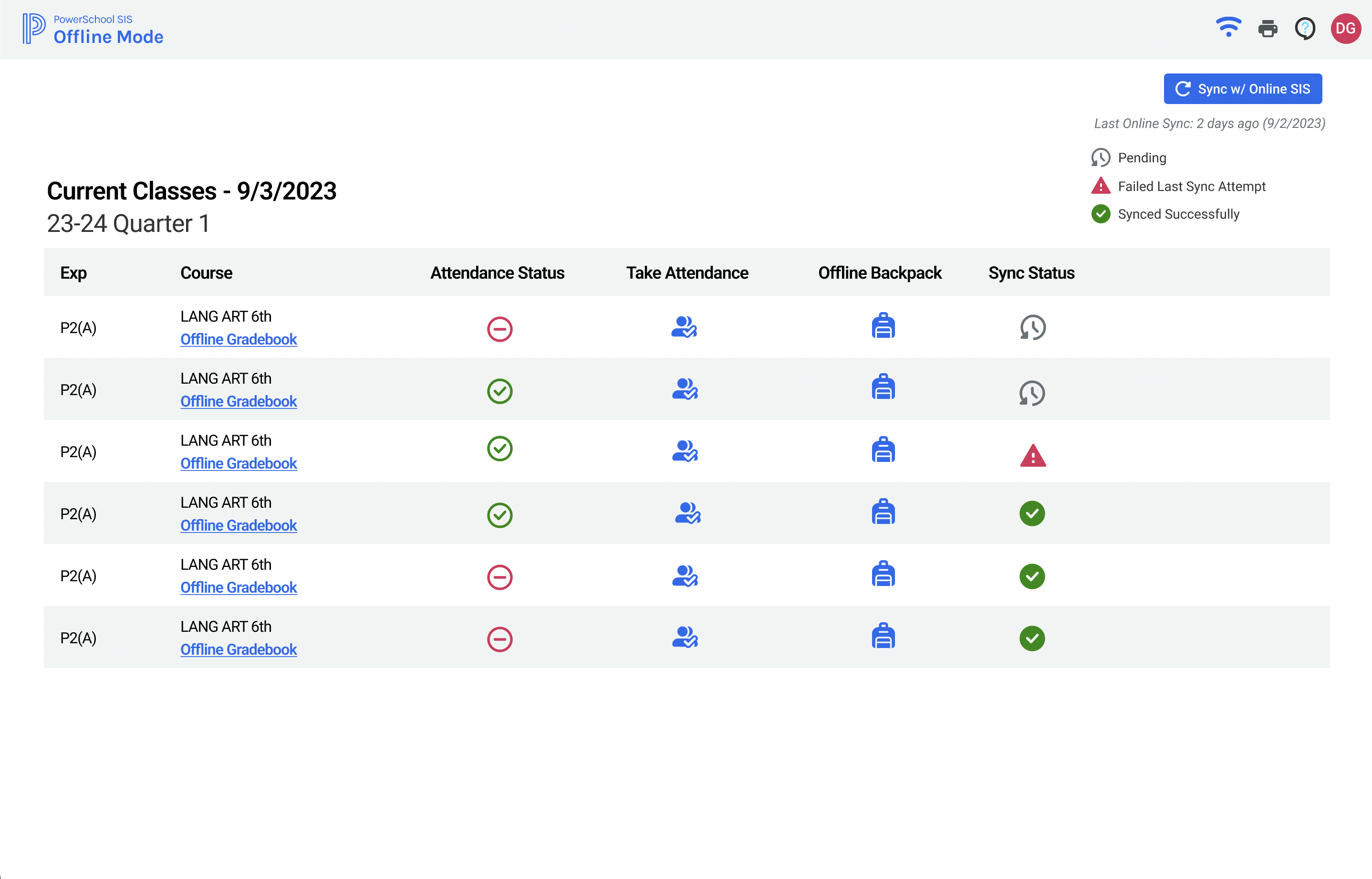Open Take Attendance for the first LANG ART 6th class
The image size is (1372, 879).
click(x=685, y=328)
